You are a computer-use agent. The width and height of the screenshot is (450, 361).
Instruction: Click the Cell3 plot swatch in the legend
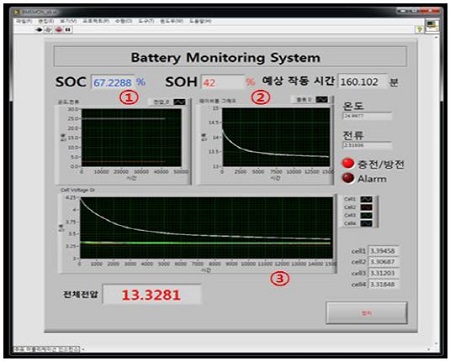366,215
